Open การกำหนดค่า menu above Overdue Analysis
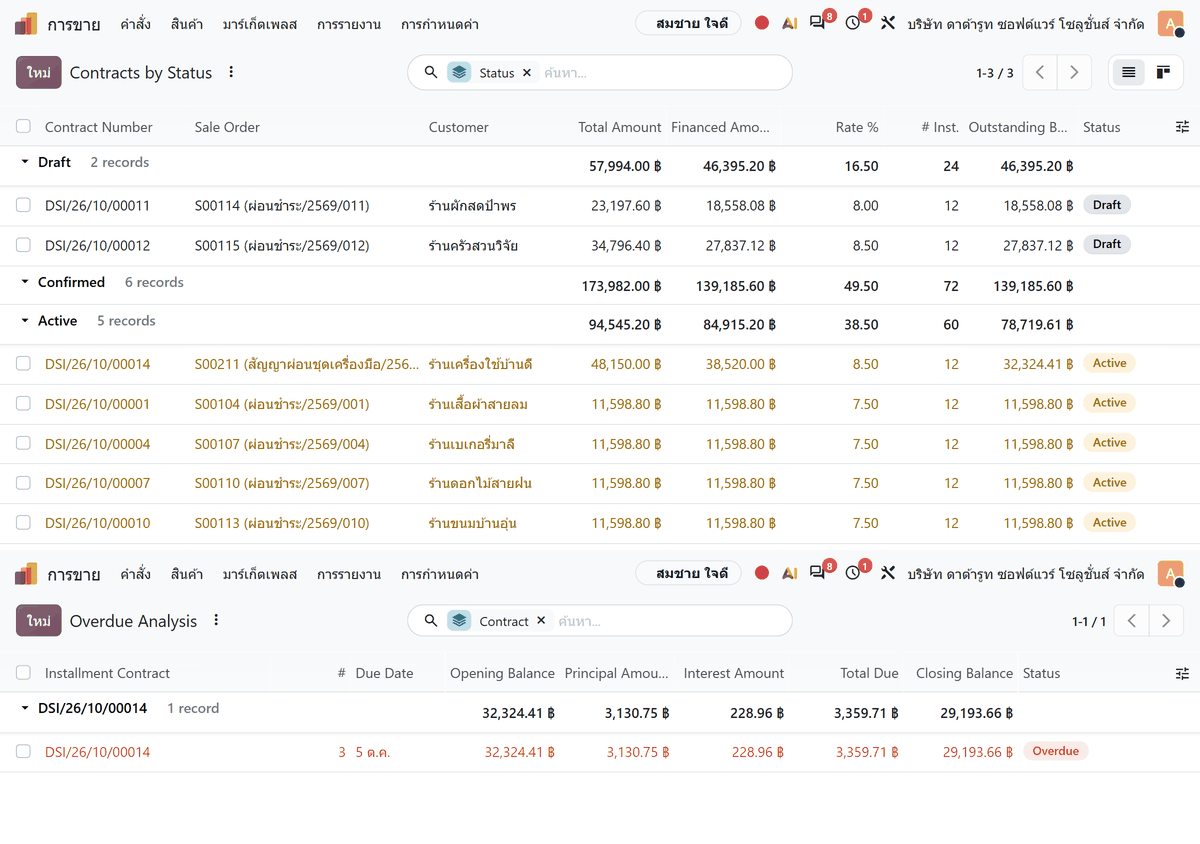The height and width of the screenshot is (844, 1200). [440, 574]
